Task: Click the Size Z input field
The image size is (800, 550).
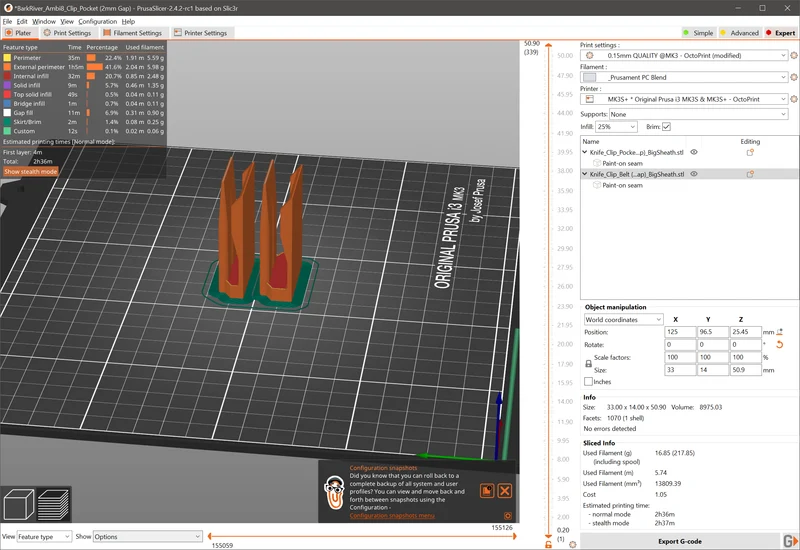Action: click(x=745, y=370)
